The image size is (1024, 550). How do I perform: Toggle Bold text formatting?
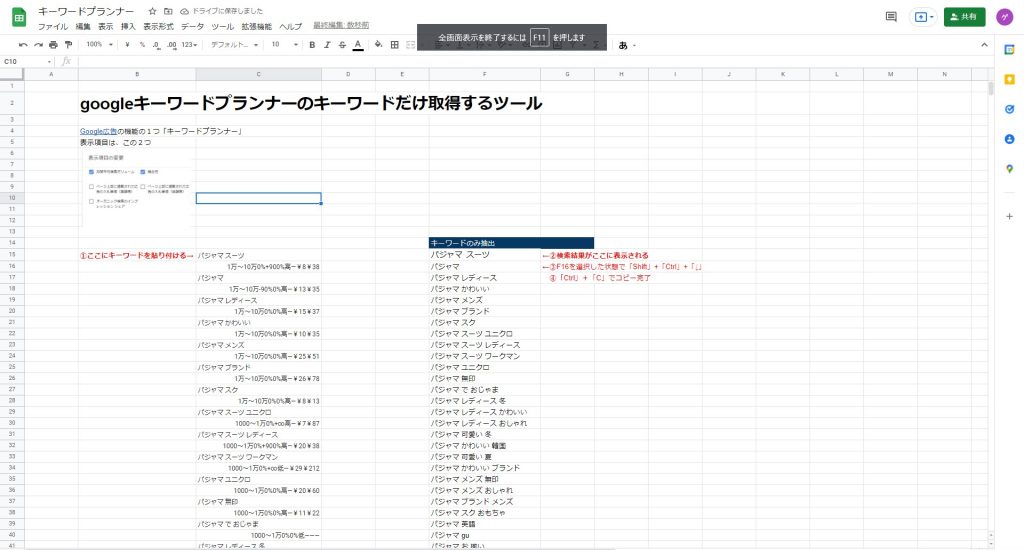(x=312, y=45)
